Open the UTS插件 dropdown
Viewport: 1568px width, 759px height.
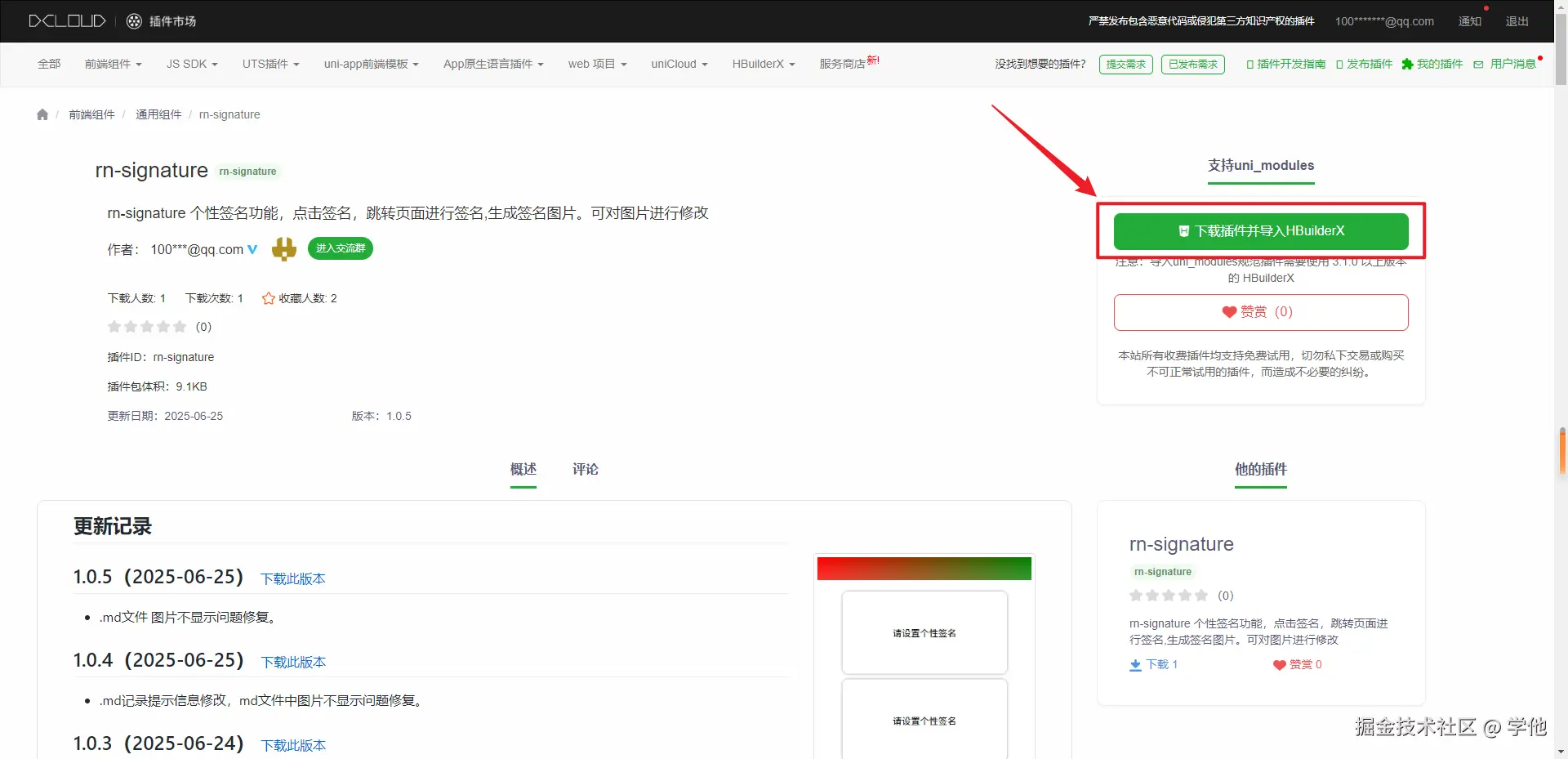click(x=270, y=64)
